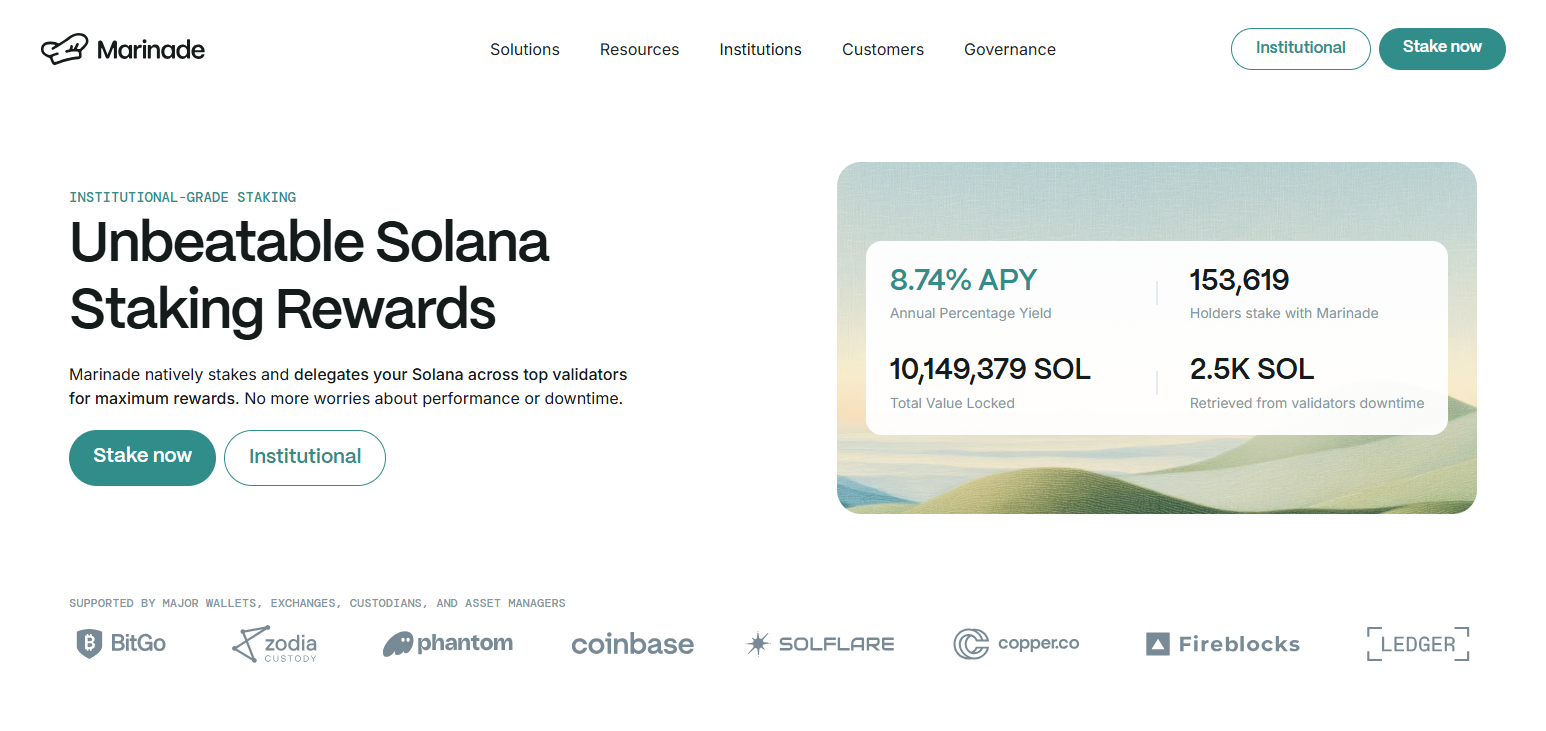Open the Solutions menu

524,49
